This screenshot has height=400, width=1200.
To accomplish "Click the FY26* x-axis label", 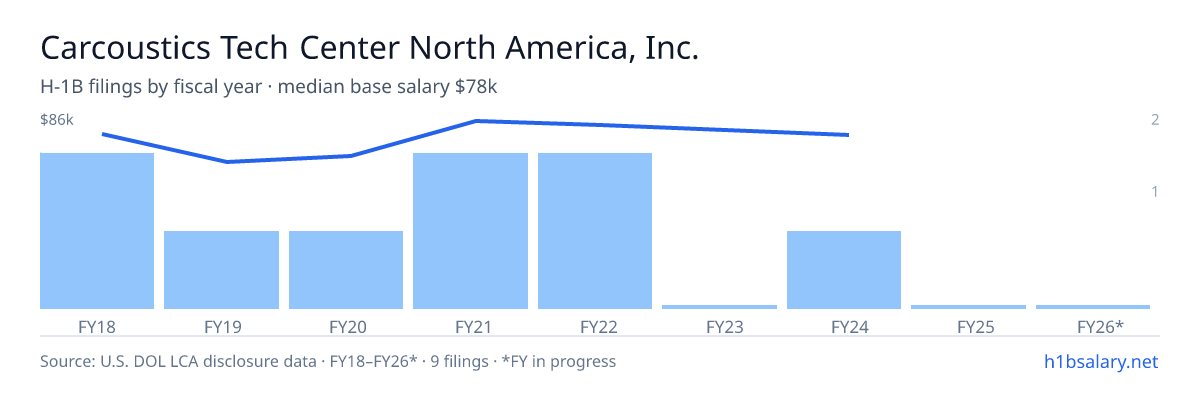I will [x=1100, y=326].
